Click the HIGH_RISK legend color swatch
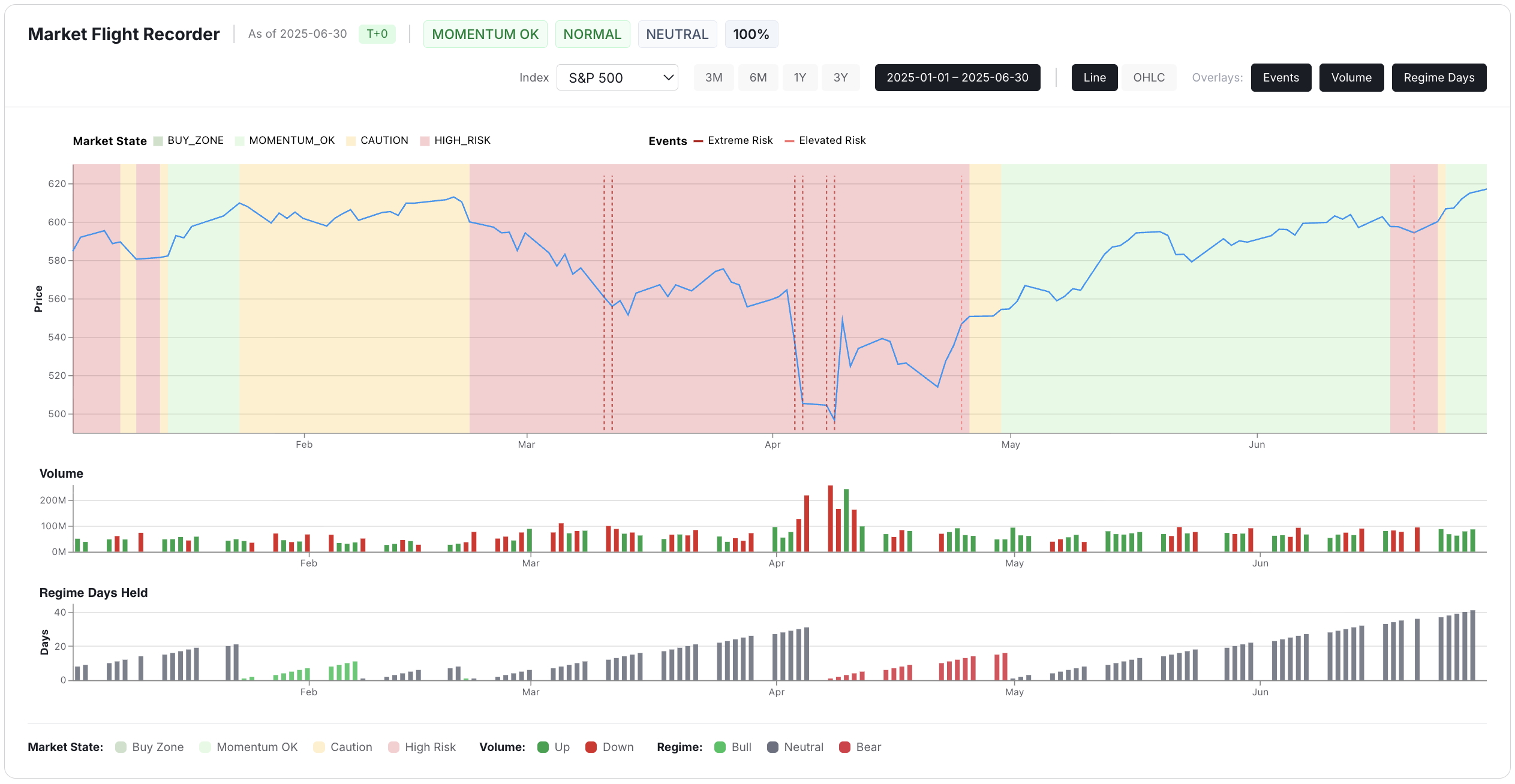1515x784 pixels. (x=425, y=141)
